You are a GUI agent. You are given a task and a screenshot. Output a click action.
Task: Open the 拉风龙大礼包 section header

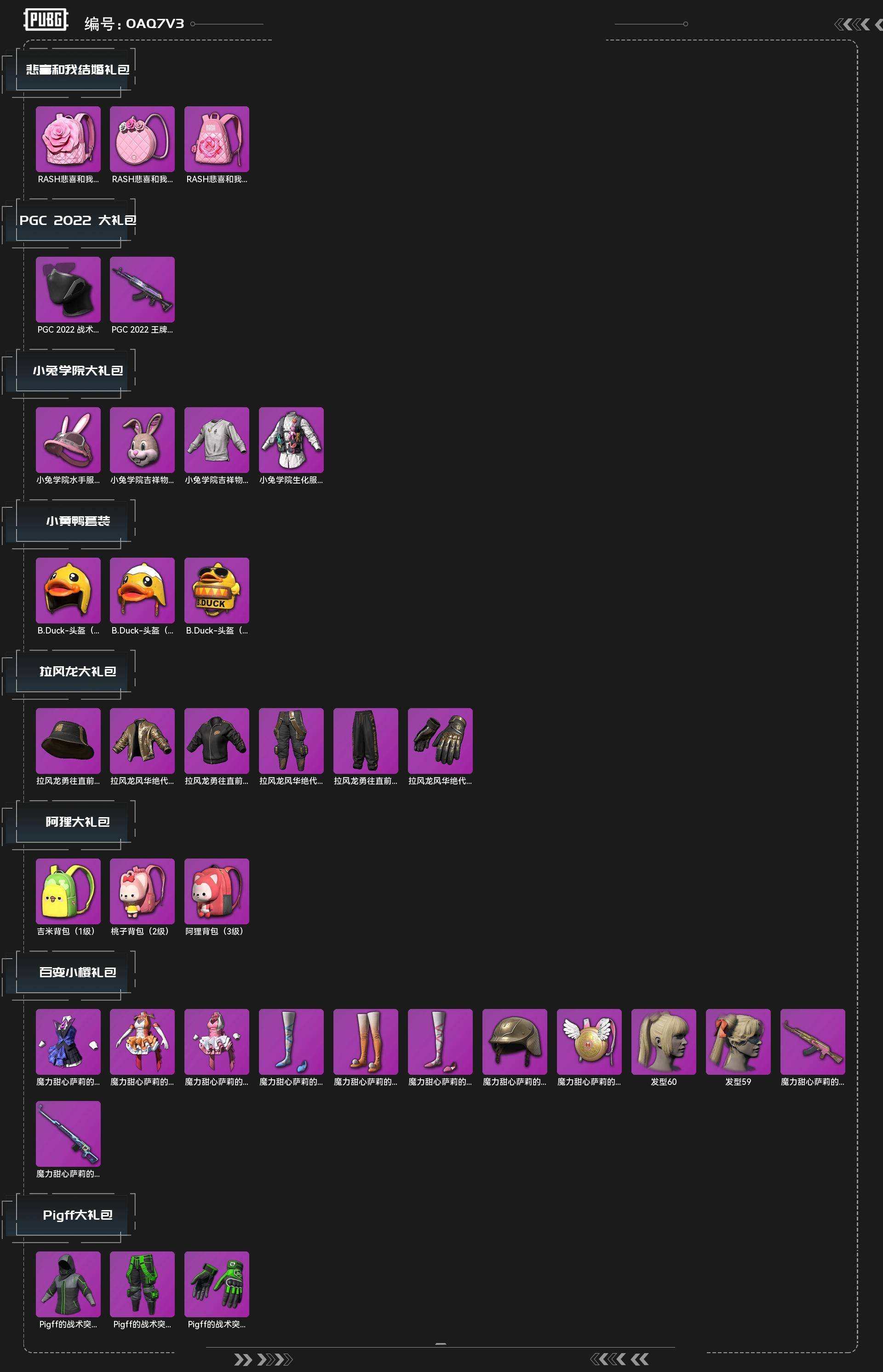coord(77,671)
